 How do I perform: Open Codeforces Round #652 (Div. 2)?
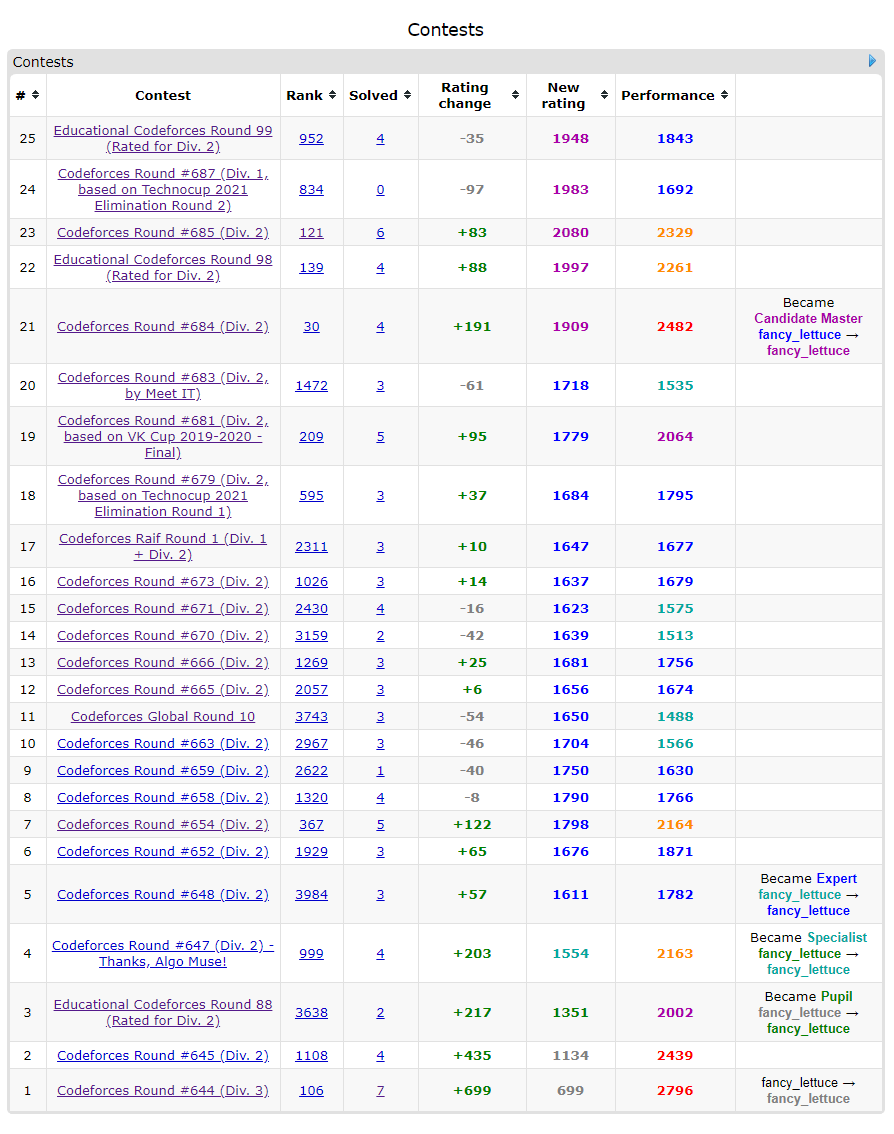click(x=163, y=851)
